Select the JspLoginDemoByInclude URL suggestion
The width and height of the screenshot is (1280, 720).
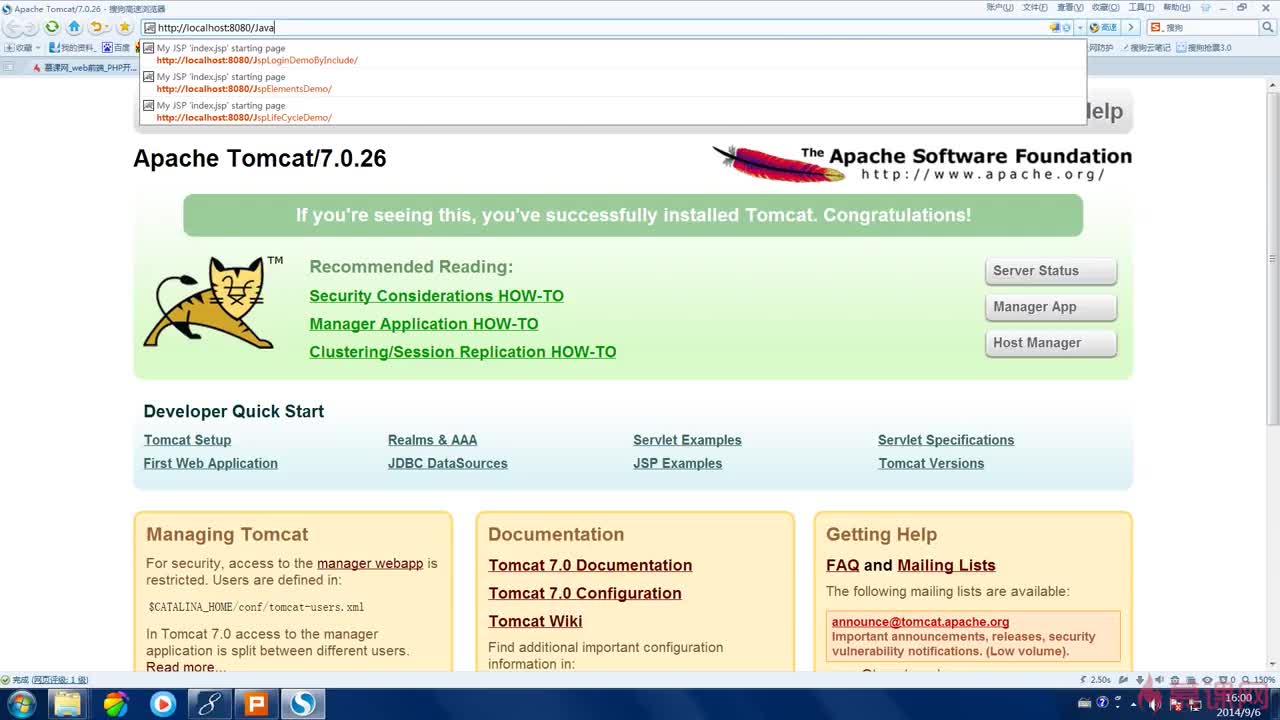613,54
